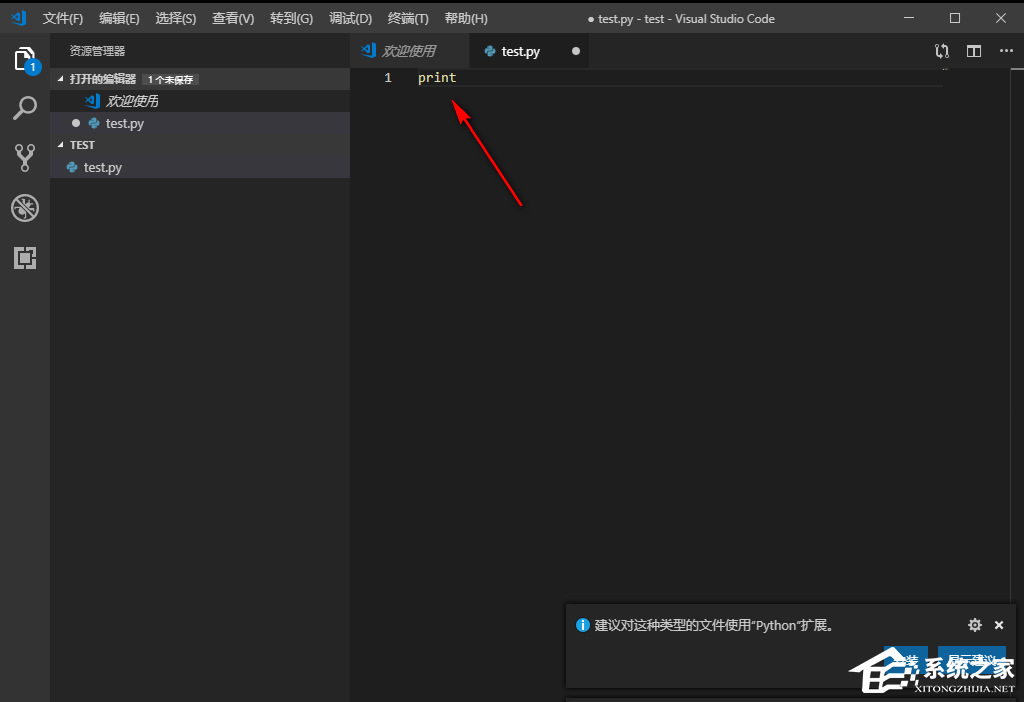Select the Search icon in the Activity Bar

click(25, 108)
